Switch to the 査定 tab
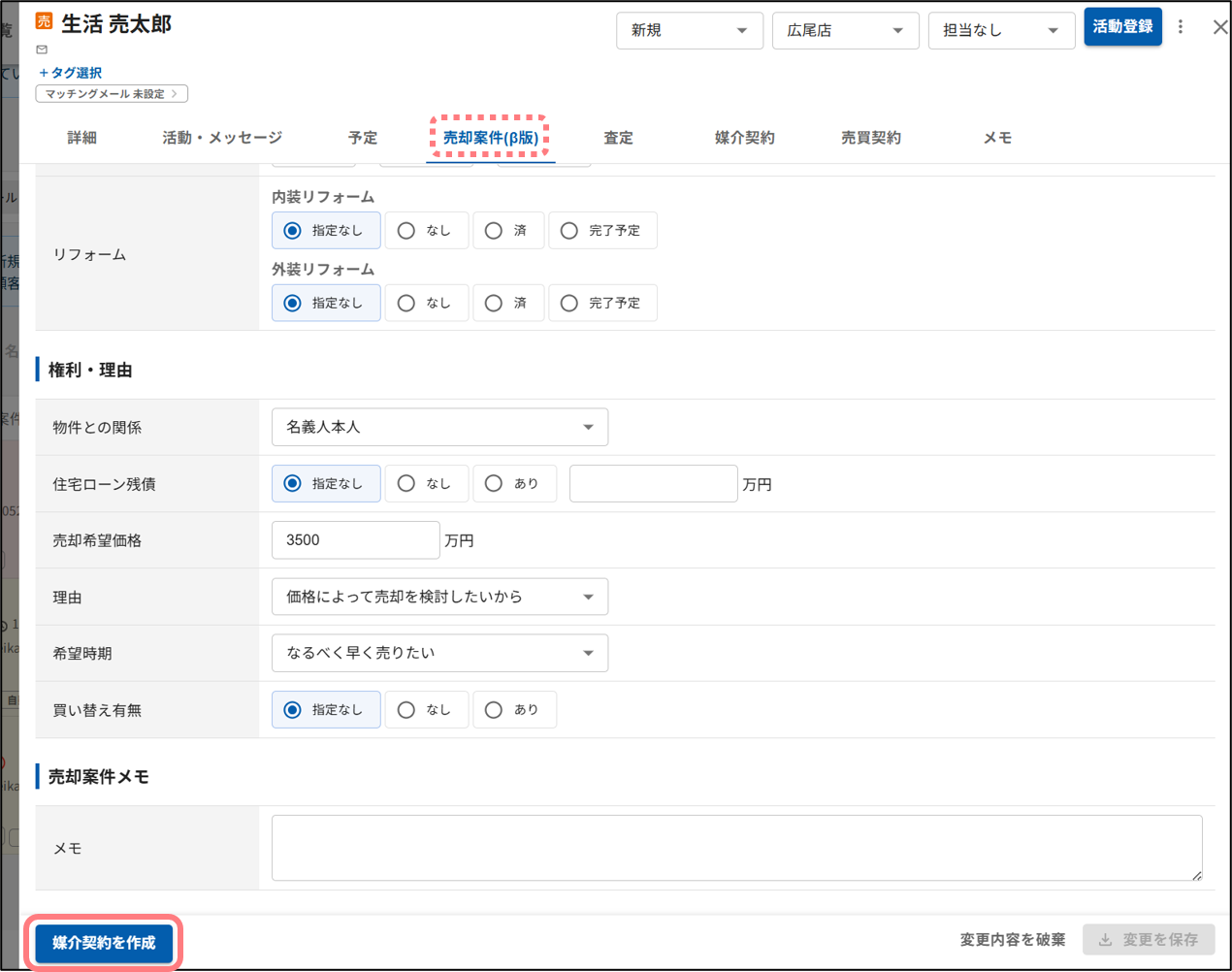The height and width of the screenshot is (972, 1232). point(618,138)
